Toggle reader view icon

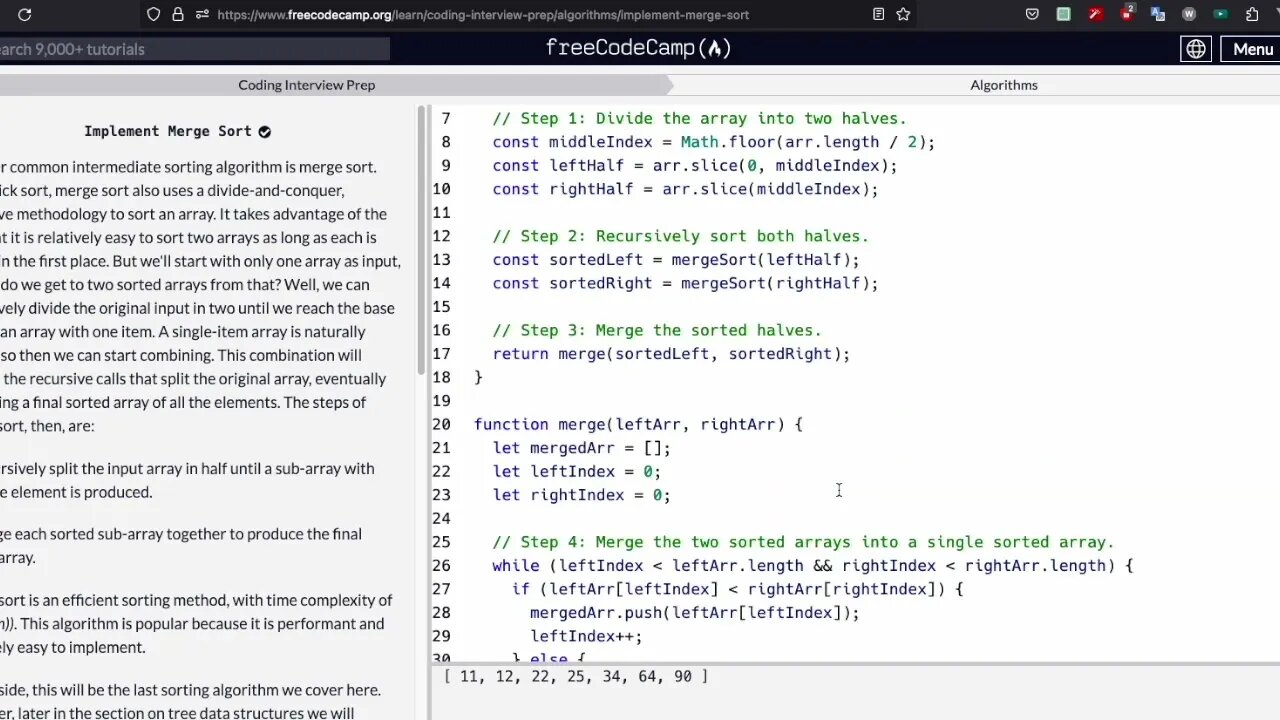click(x=878, y=14)
